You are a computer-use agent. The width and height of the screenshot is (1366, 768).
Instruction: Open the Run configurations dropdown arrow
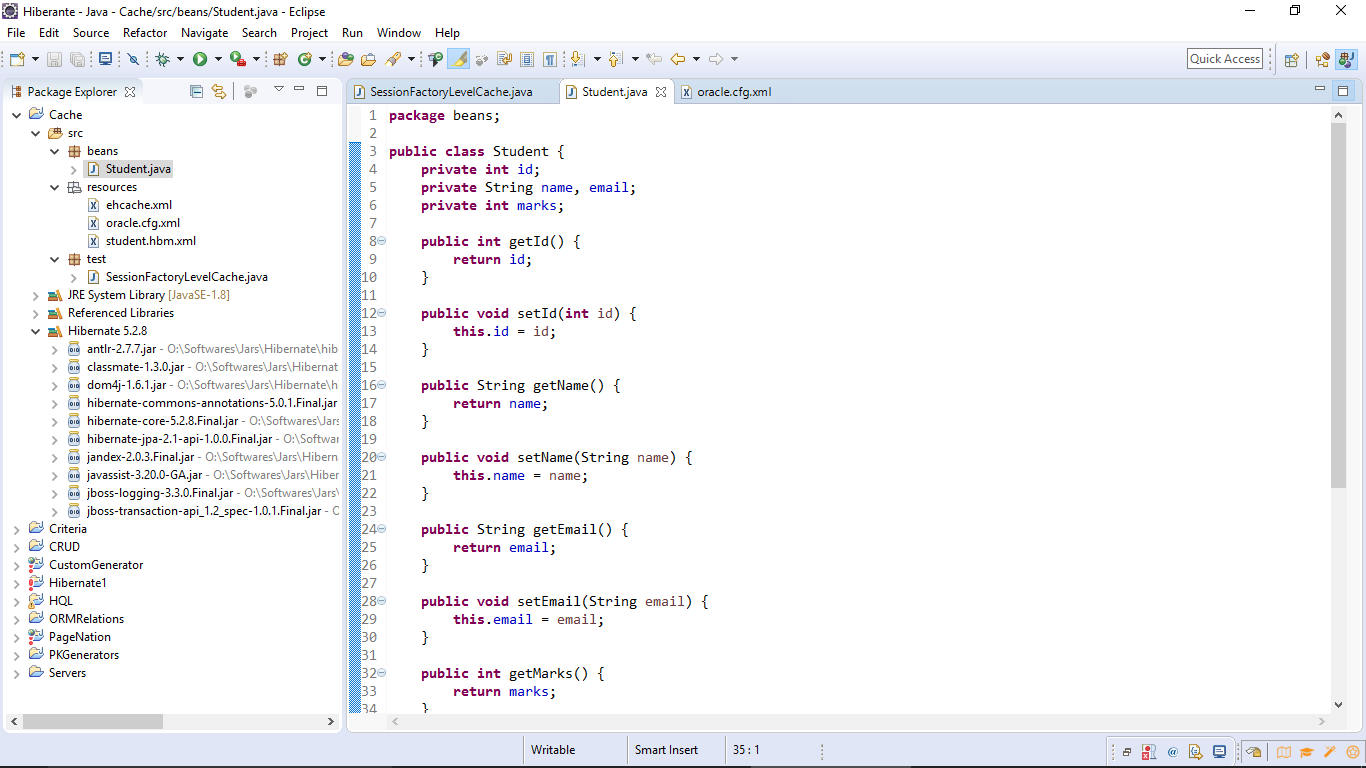[x=219, y=59]
